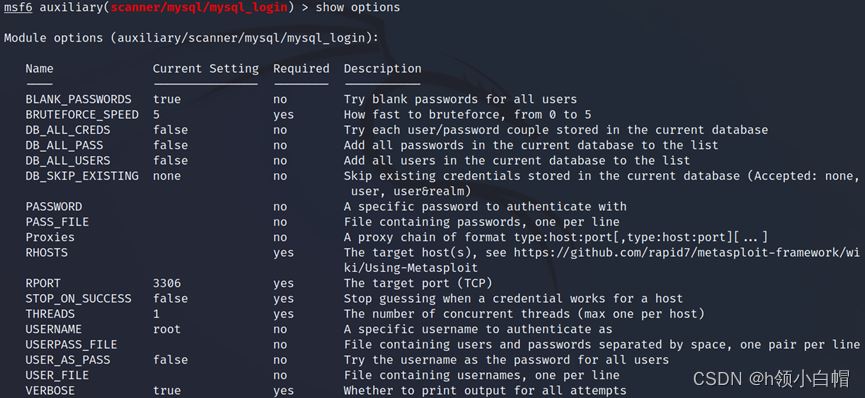Click the DB_SKIP_EXISTING value none

[167, 176]
